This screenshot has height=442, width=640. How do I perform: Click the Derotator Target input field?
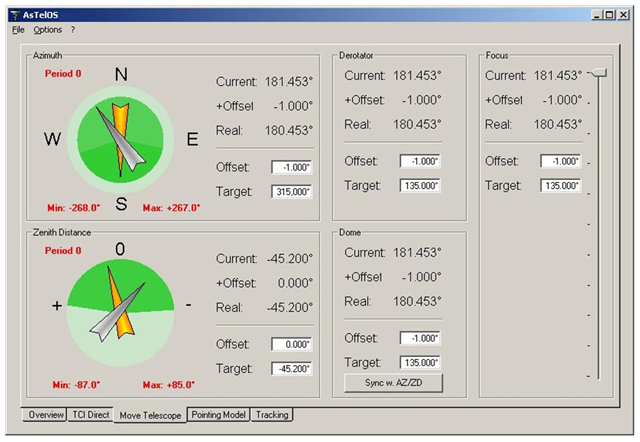click(x=420, y=185)
